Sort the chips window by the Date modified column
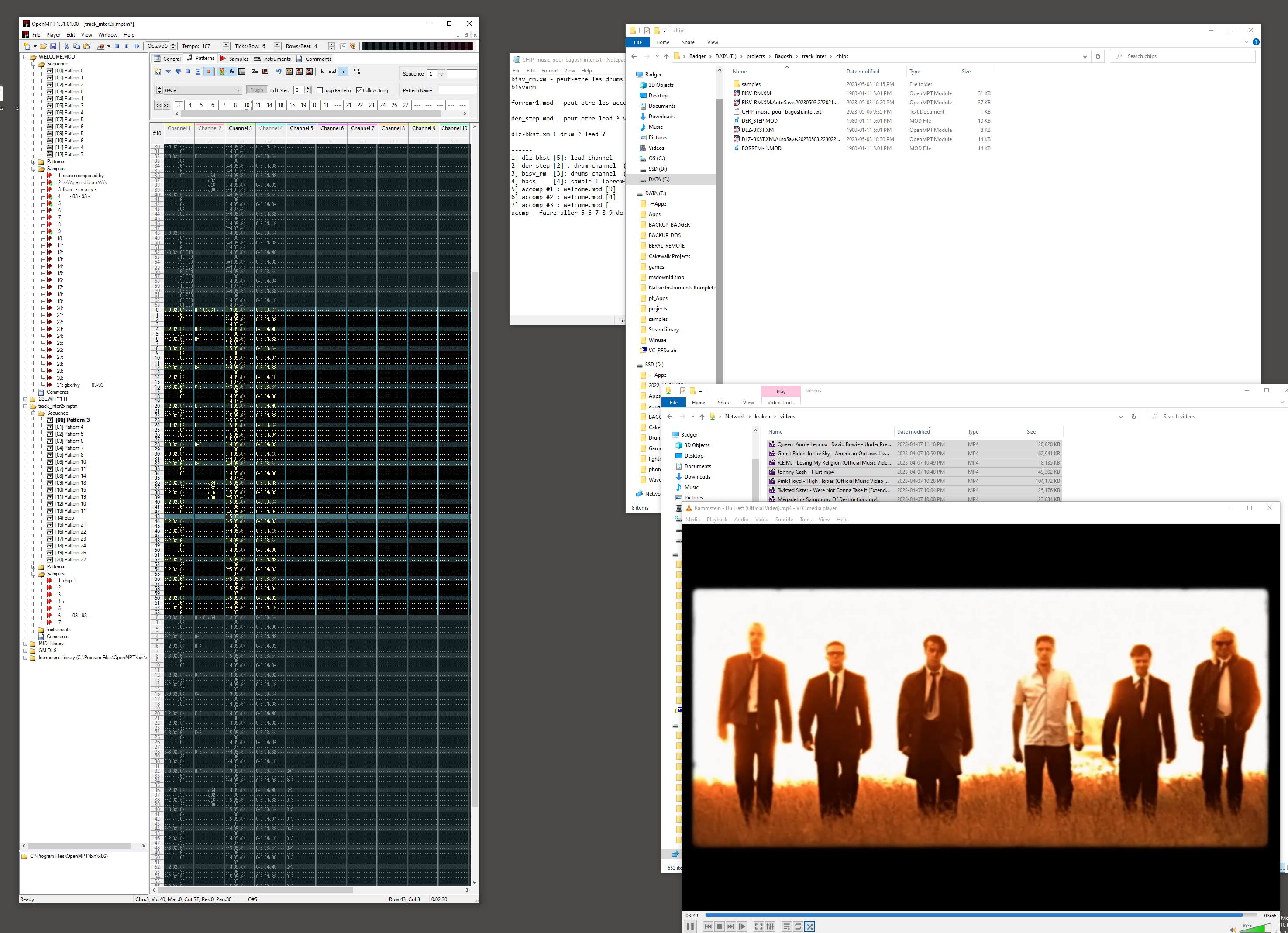This screenshot has width=1288, height=933. pyautogui.click(x=863, y=72)
